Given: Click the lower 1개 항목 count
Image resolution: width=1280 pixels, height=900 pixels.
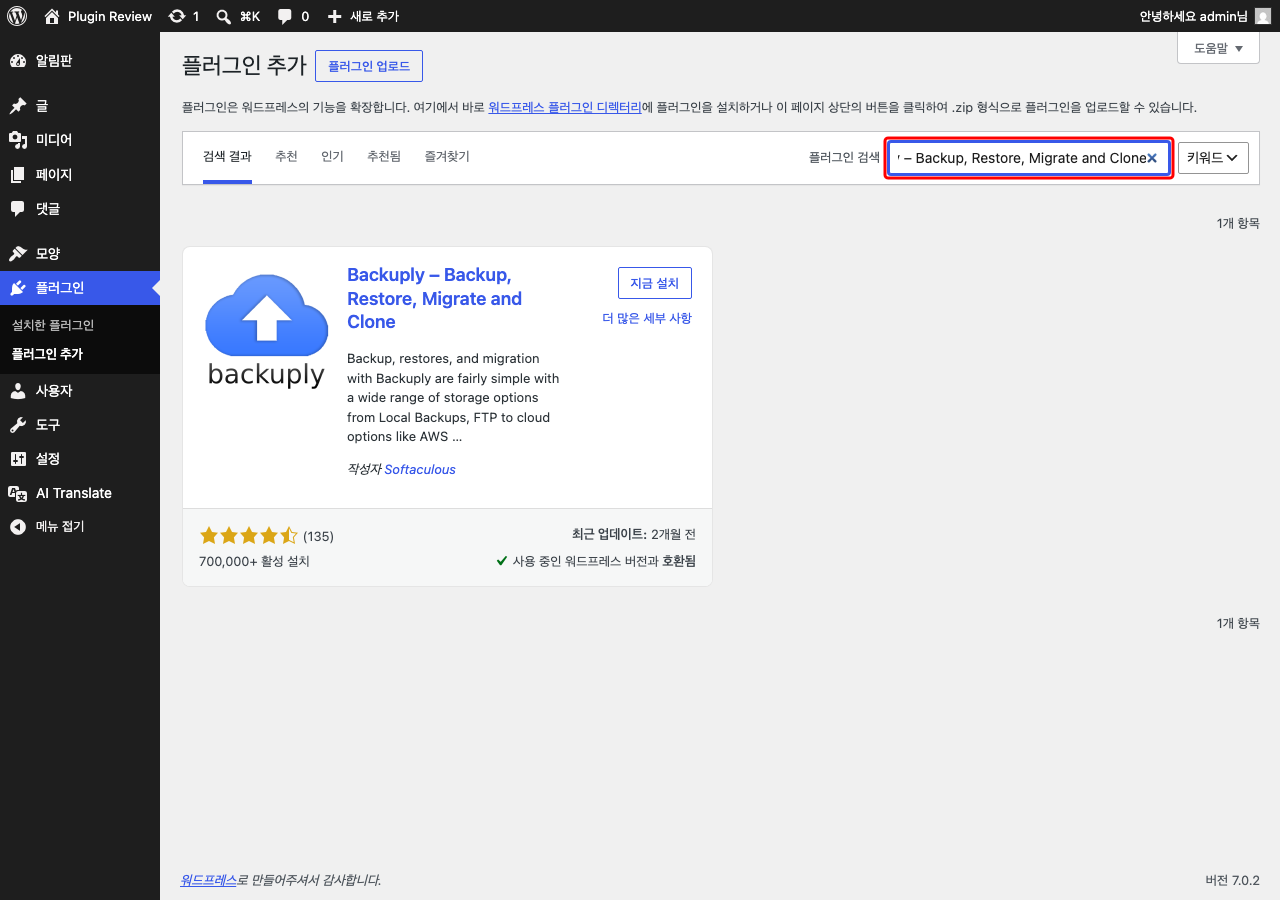Looking at the screenshot, I should click(x=1238, y=623).
